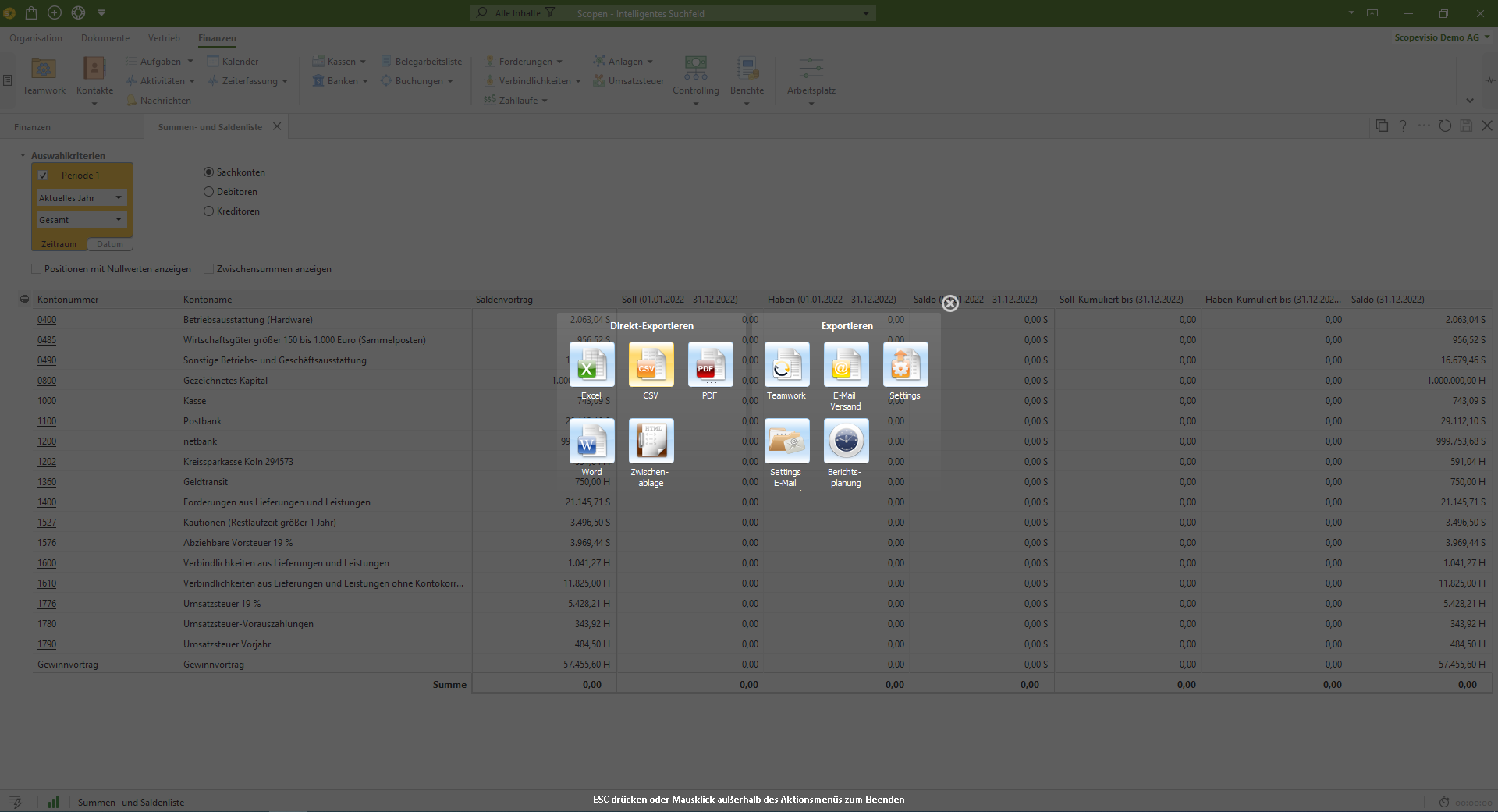Open account 1400 link

tap(47, 502)
